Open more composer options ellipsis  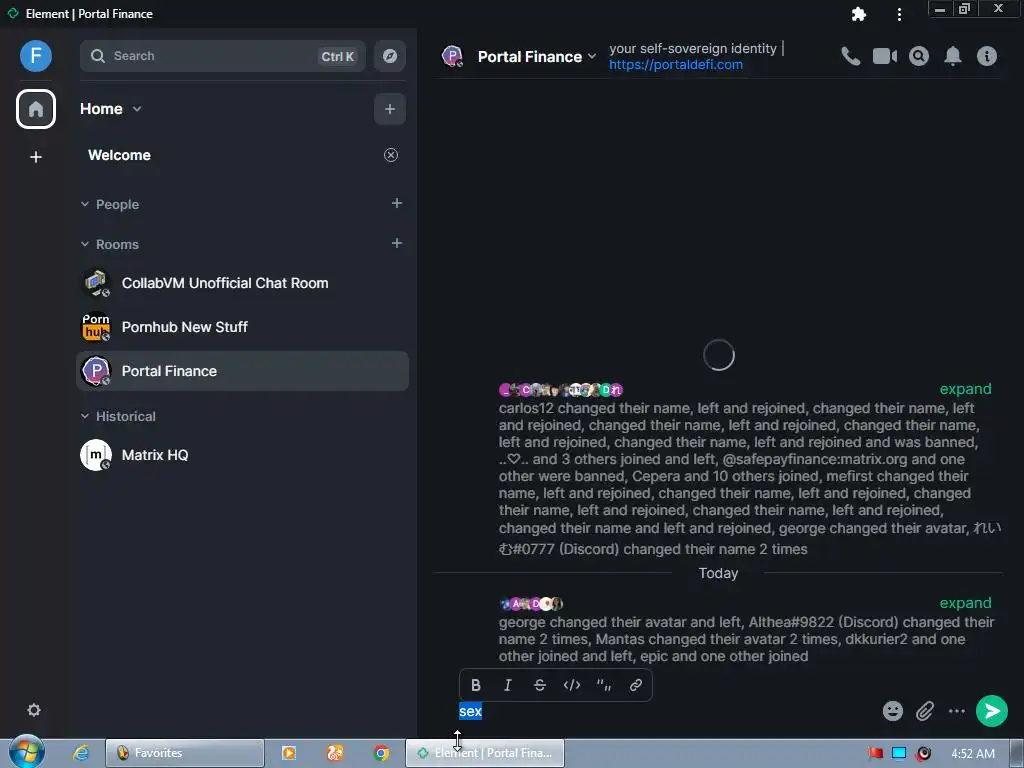point(957,711)
